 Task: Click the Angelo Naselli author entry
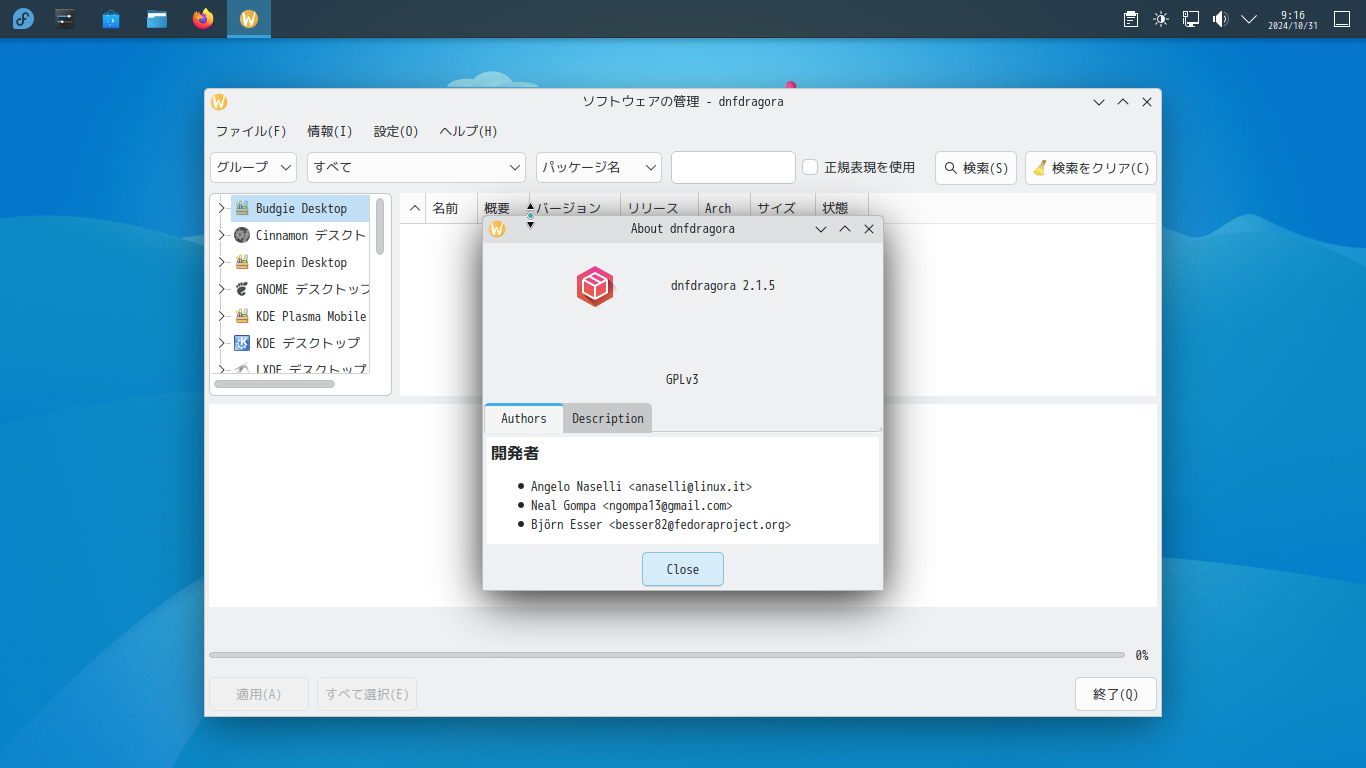641,487
